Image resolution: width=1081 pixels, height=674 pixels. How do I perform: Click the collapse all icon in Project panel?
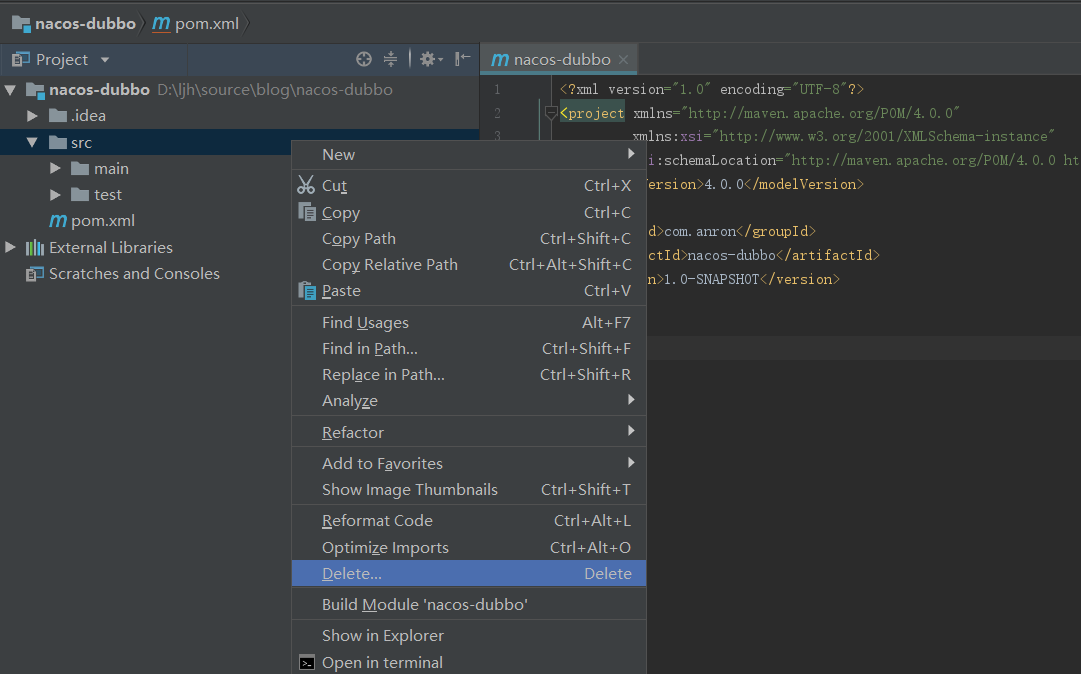point(391,59)
